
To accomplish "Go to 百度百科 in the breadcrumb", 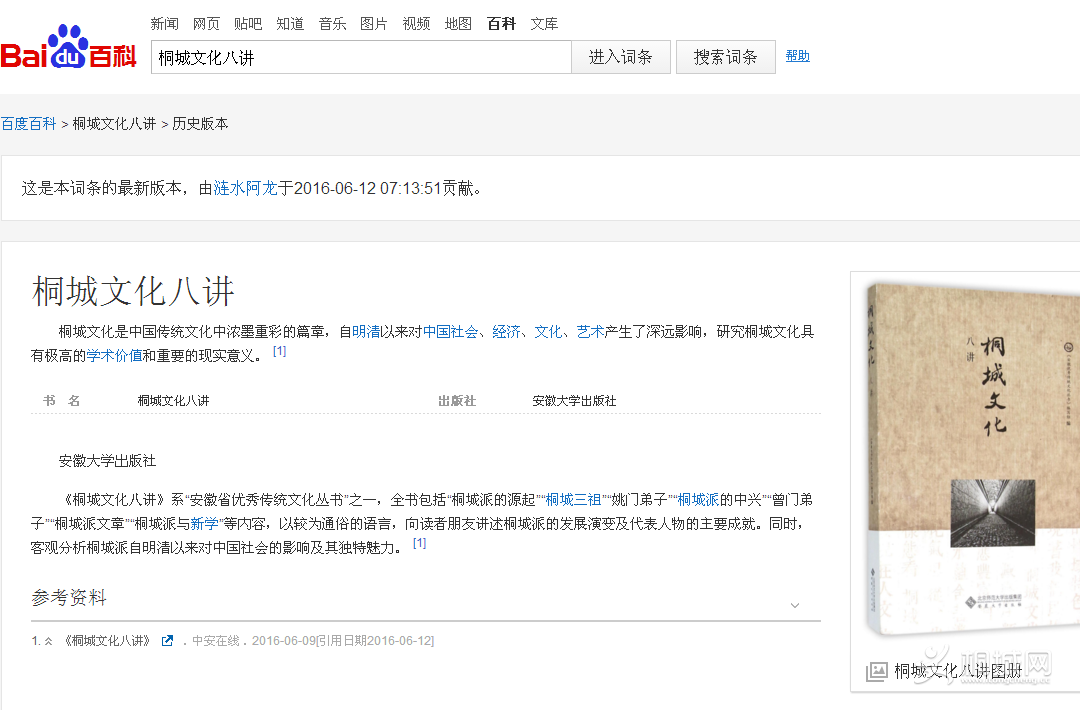I will point(28,124).
